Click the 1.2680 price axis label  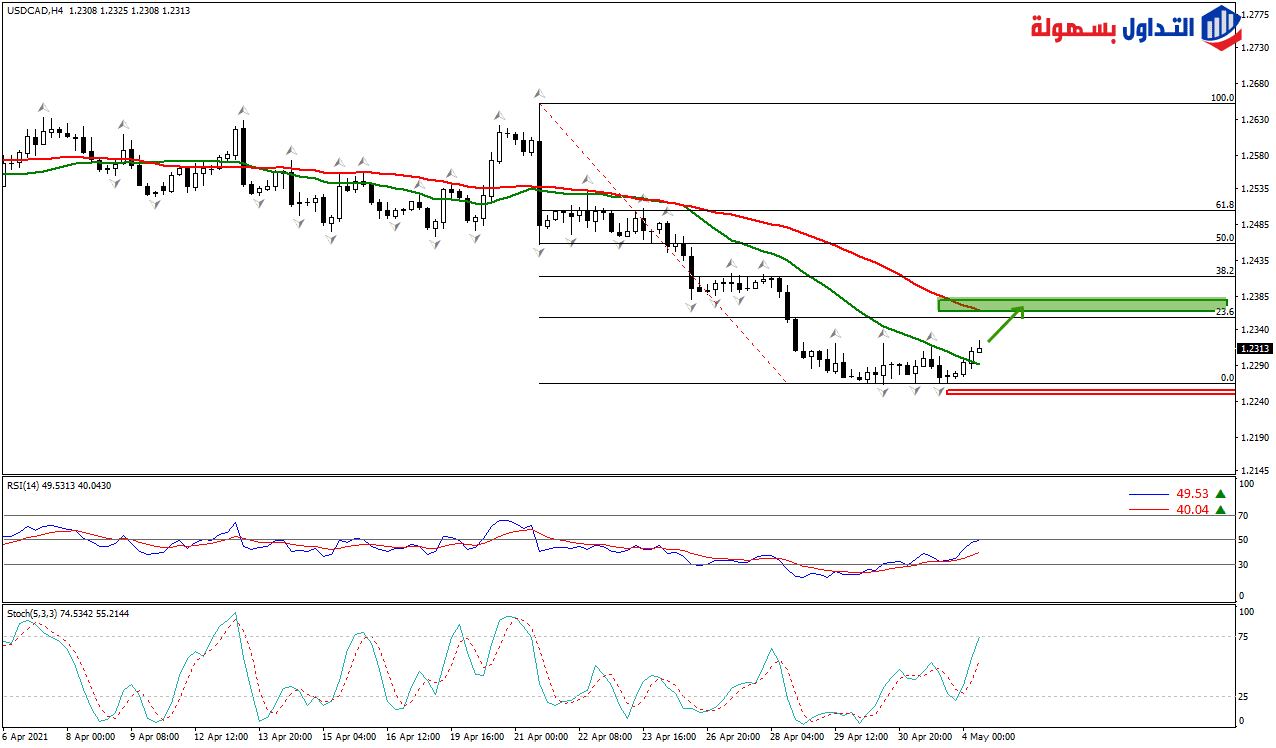pyautogui.click(x=1255, y=84)
